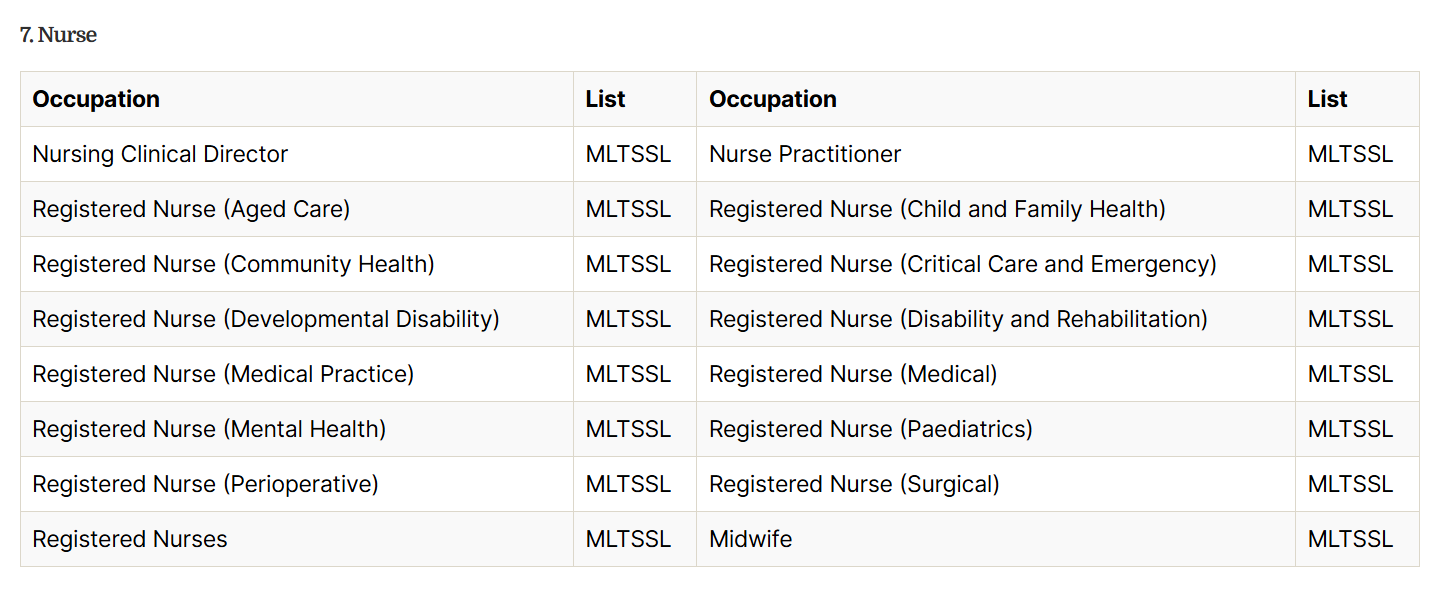The height and width of the screenshot is (590, 1442).
Task: Click Registered Nurse (Disability and Rehabilitation) cell
Action: [958, 319]
